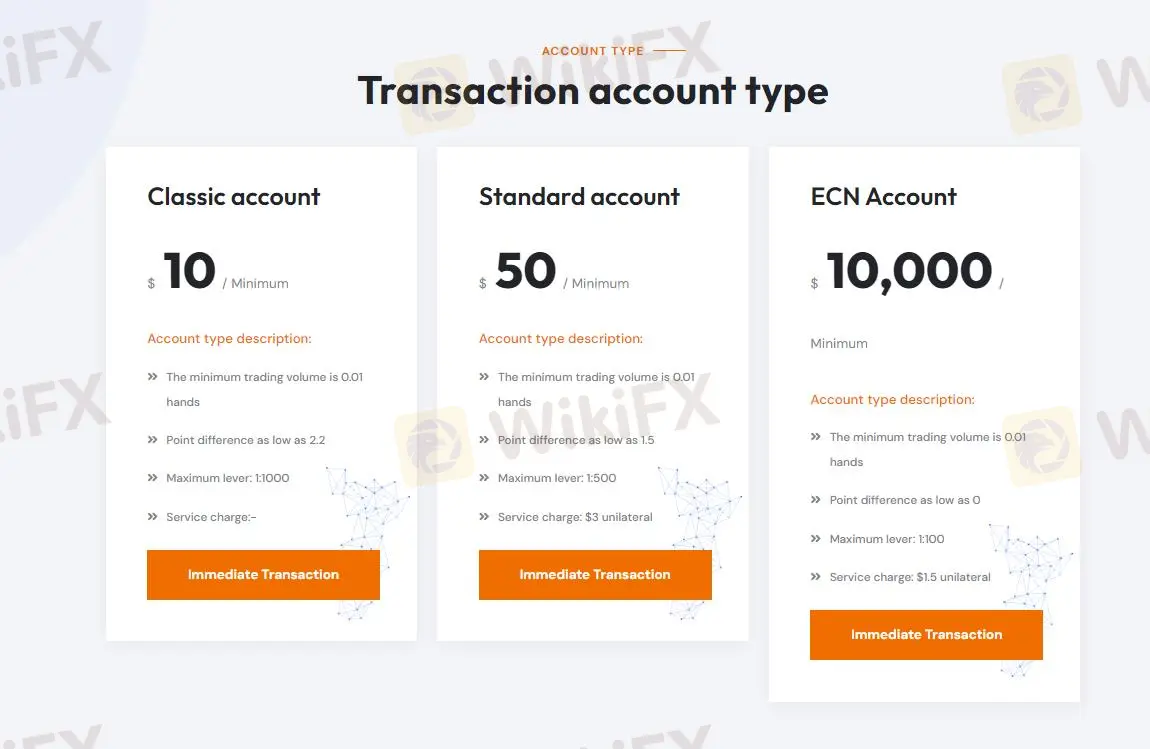The height and width of the screenshot is (749, 1150).
Task: Select the 'Classic account' card title
Action: pos(234,197)
